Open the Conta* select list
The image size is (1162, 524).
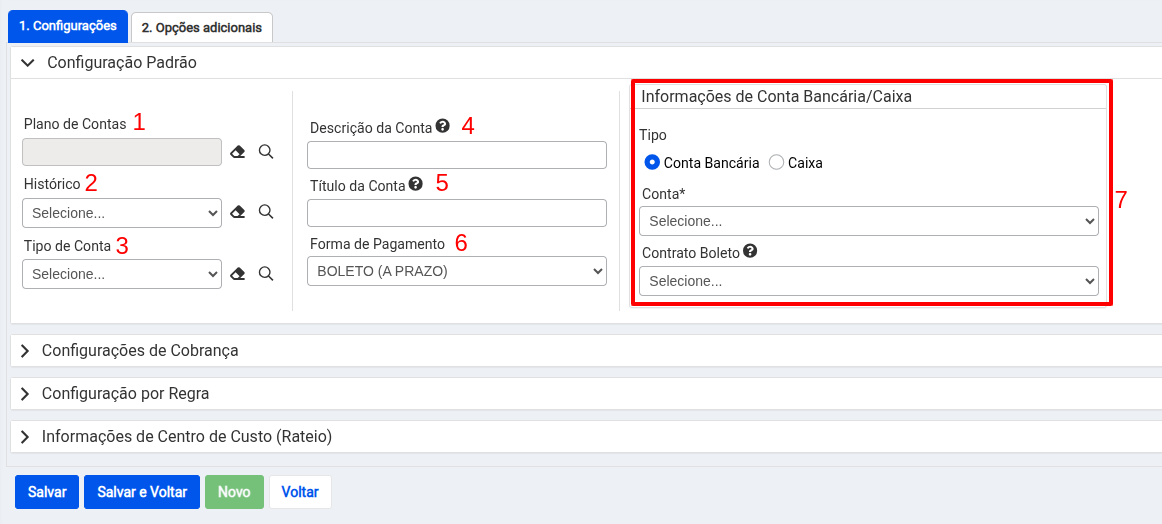point(869,221)
